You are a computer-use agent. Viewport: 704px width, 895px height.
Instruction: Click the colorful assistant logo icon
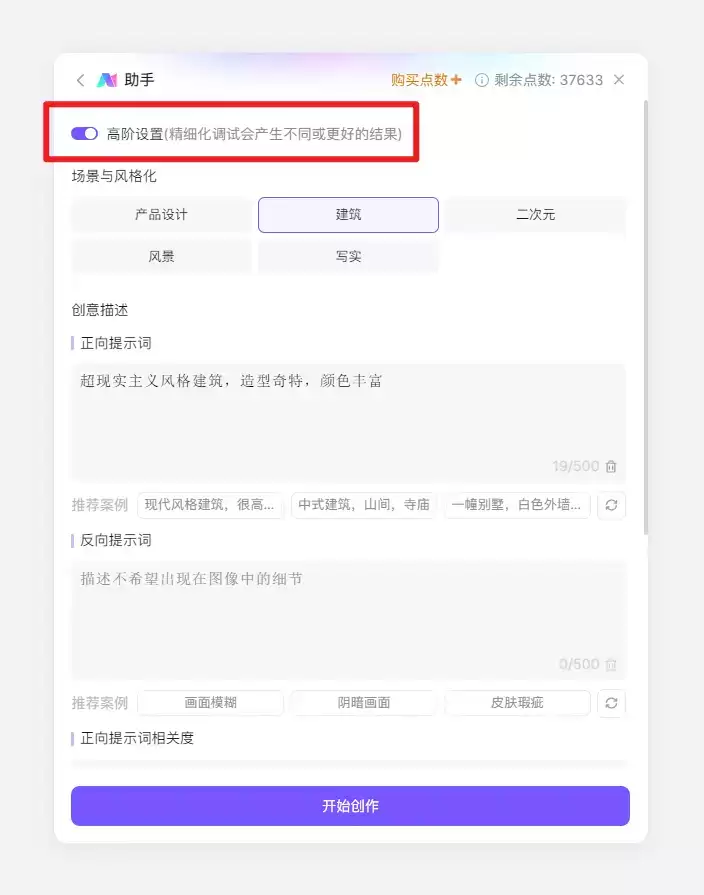pyautogui.click(x=107, y=80)
